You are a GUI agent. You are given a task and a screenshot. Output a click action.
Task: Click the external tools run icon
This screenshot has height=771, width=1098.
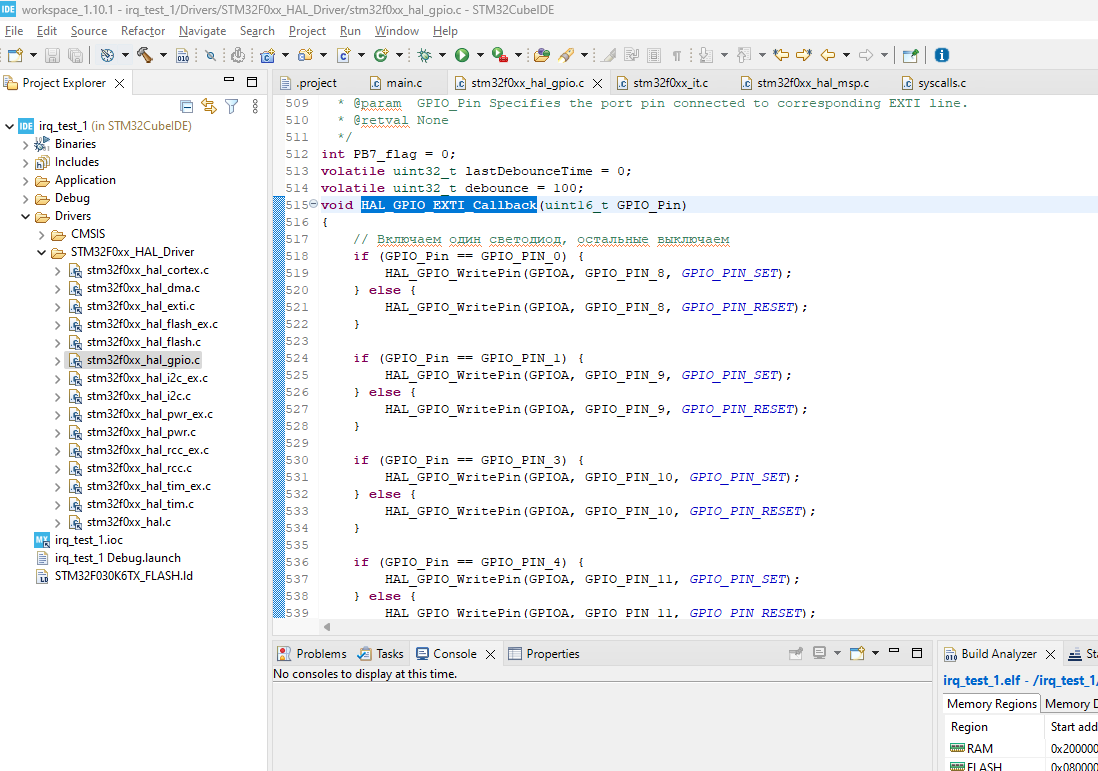499,55
